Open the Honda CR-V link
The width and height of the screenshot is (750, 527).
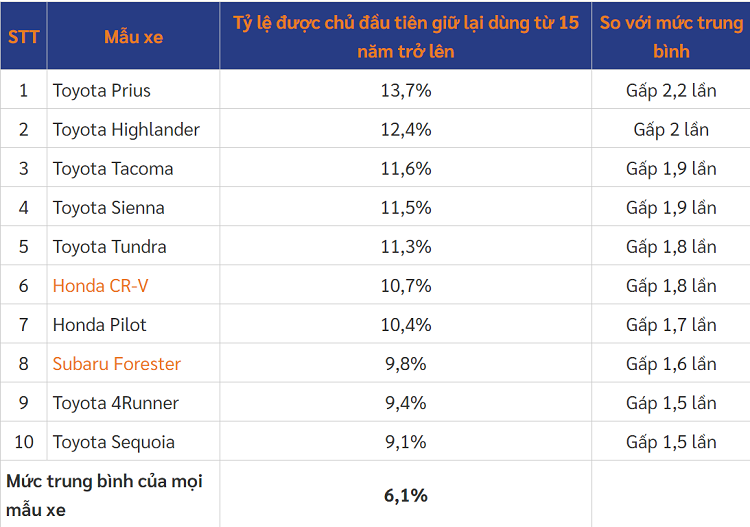pyautogui.click(x=100, y=286)
